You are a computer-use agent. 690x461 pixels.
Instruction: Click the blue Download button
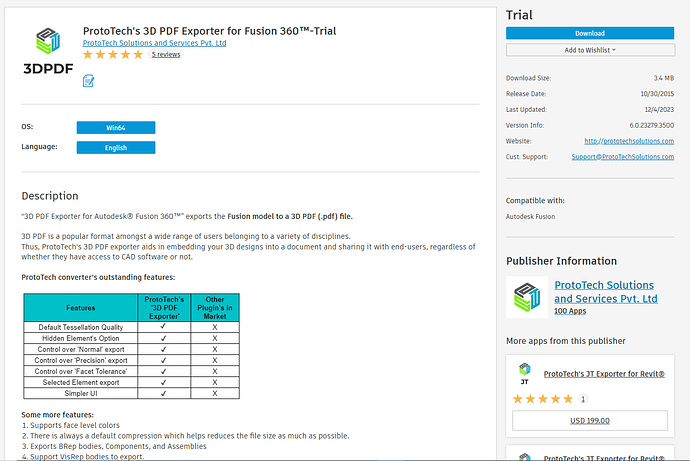(590, 33)
